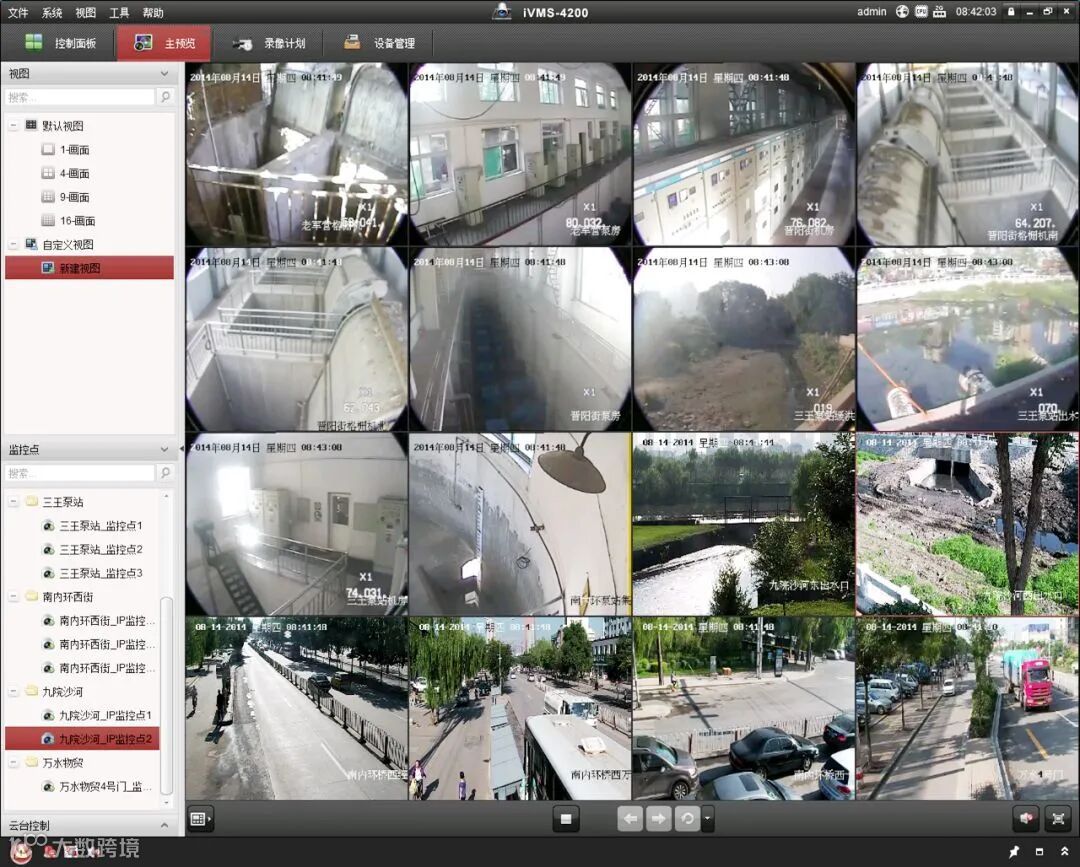Collapse the 万水物贸 group
This screenshot has width=1080, height=867.
[13, 762]
